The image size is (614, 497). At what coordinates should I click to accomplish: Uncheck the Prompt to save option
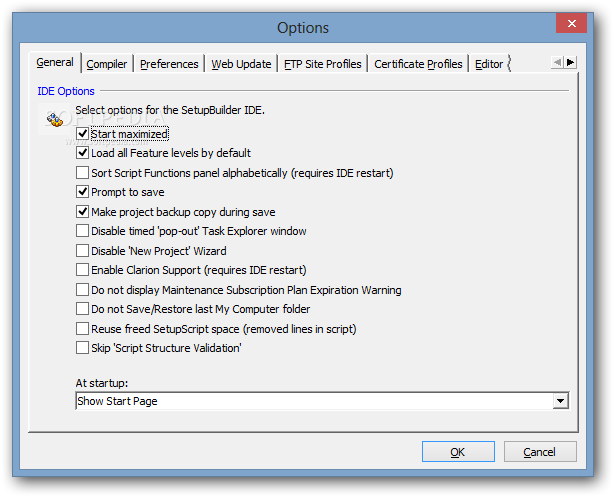83,192
